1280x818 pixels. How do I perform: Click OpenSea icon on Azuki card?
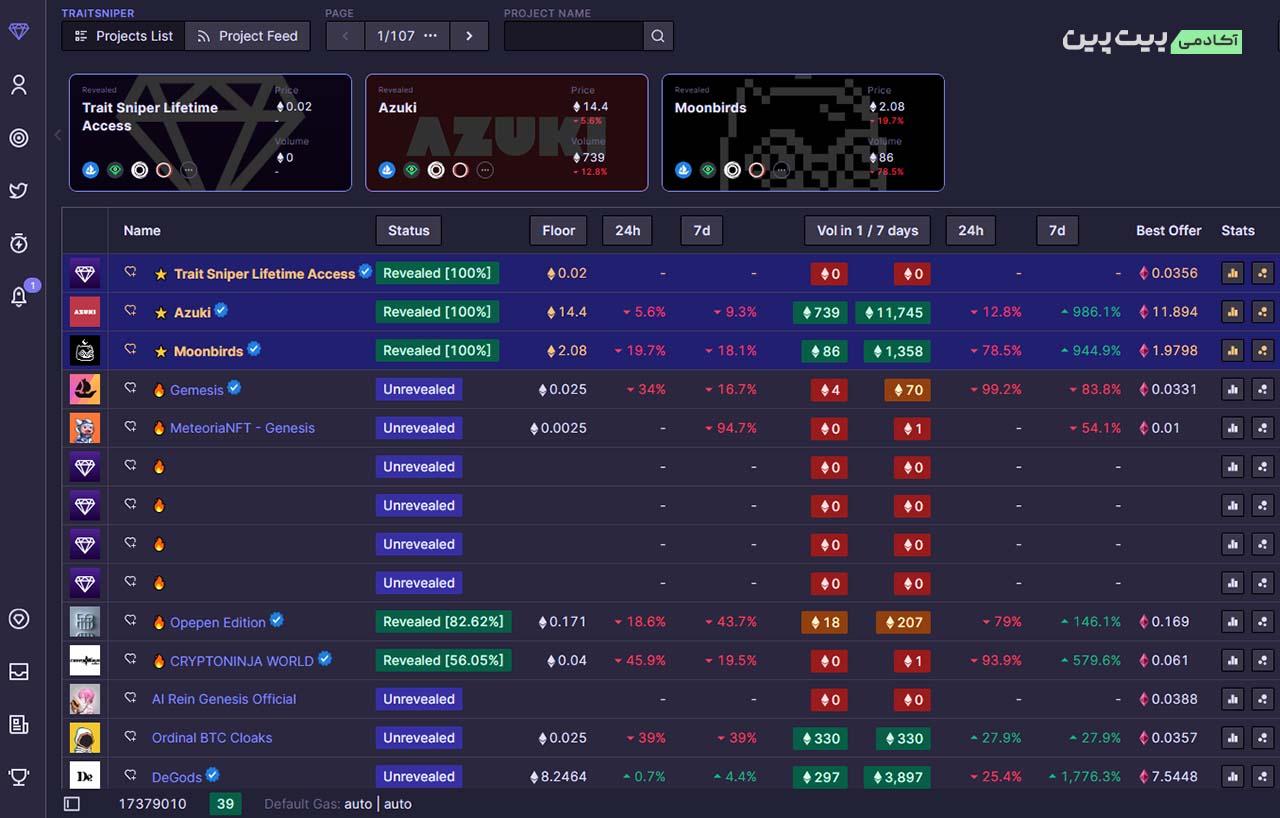(388, 170)
